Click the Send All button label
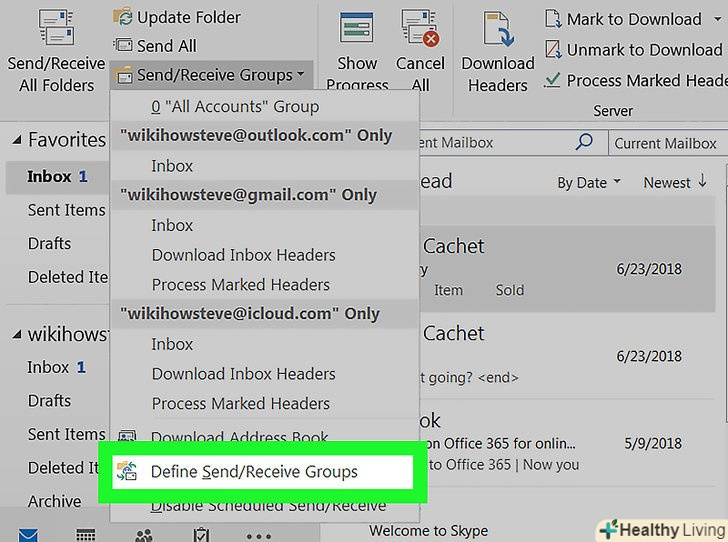Screen dimensions: 728x542 tap(167, 46)
